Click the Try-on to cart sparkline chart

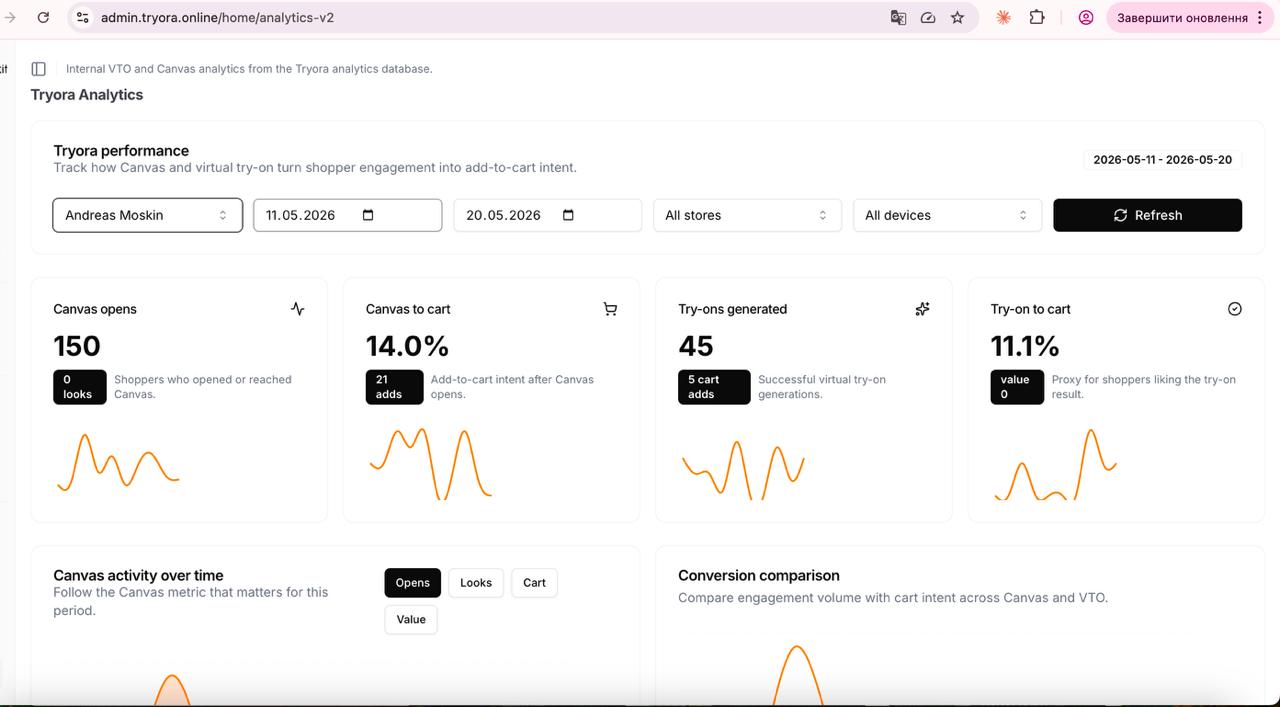(1055, 465)
